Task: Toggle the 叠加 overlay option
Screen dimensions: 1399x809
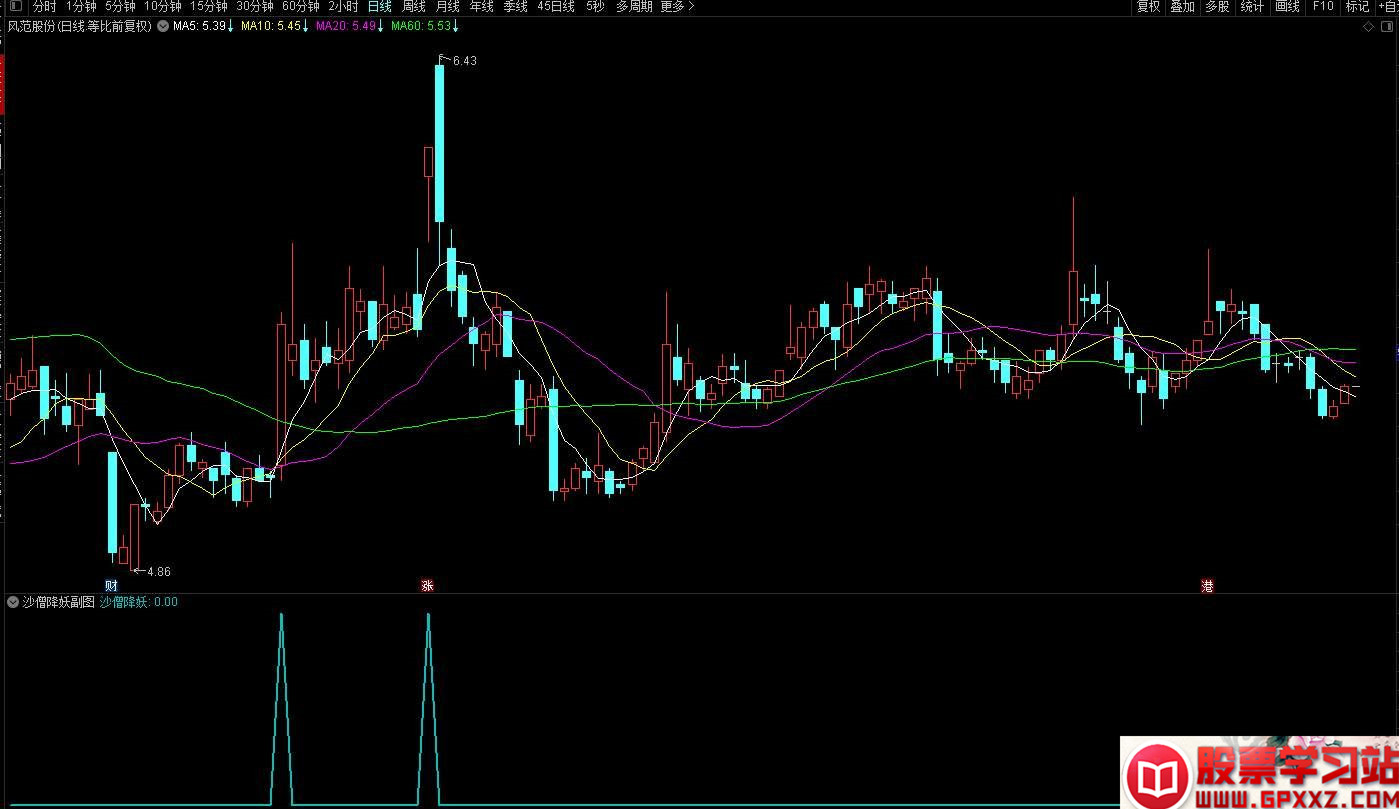Action: tap(1182, 7)
